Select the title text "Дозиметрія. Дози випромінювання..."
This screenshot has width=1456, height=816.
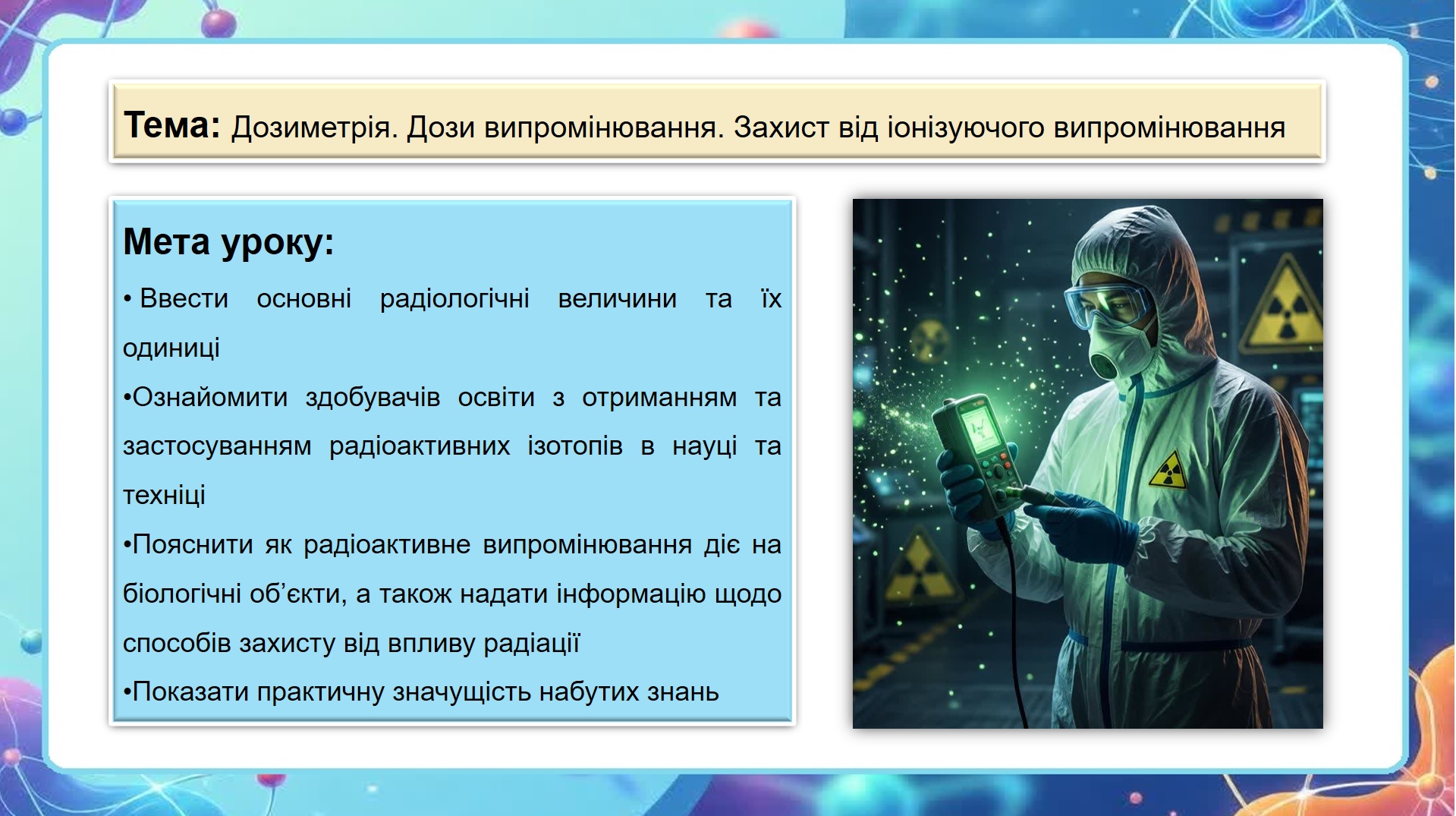pos(758,128)
